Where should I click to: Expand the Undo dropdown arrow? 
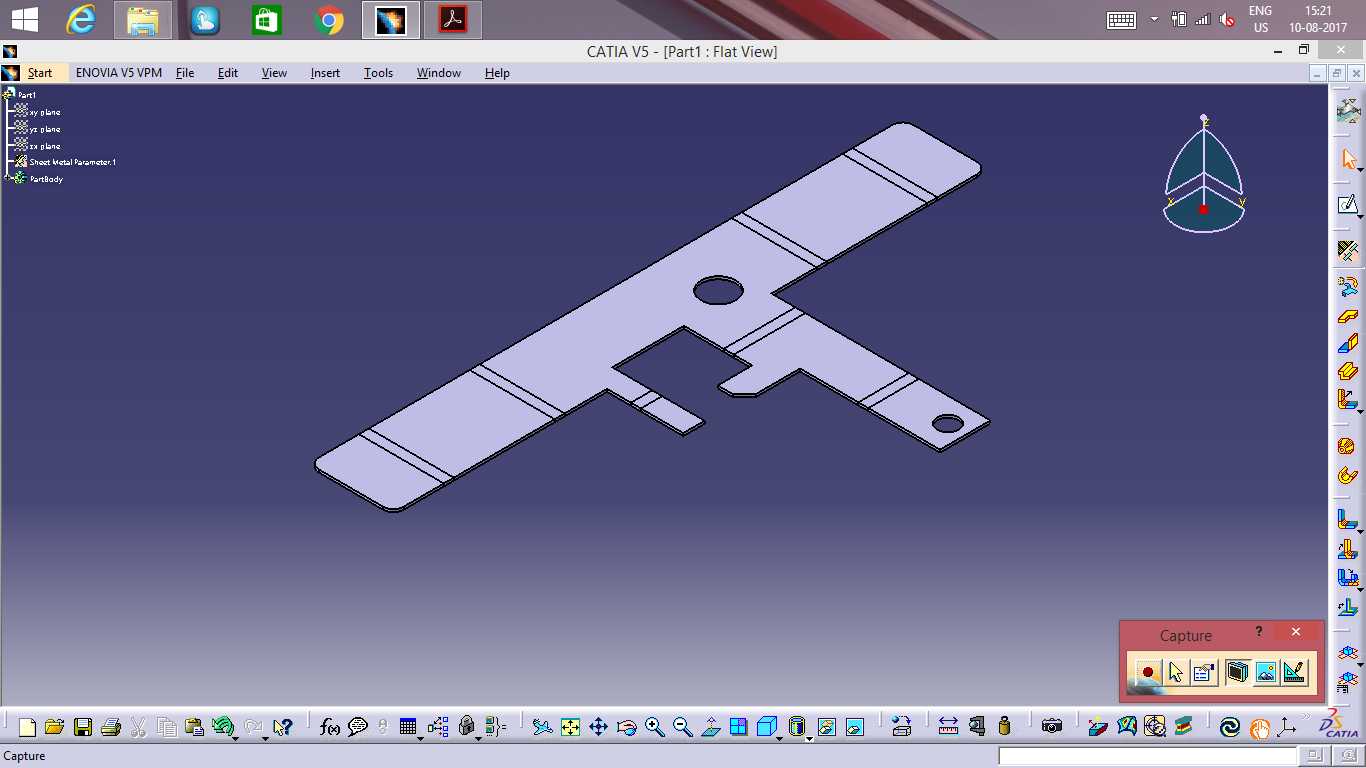click(236, 737)
